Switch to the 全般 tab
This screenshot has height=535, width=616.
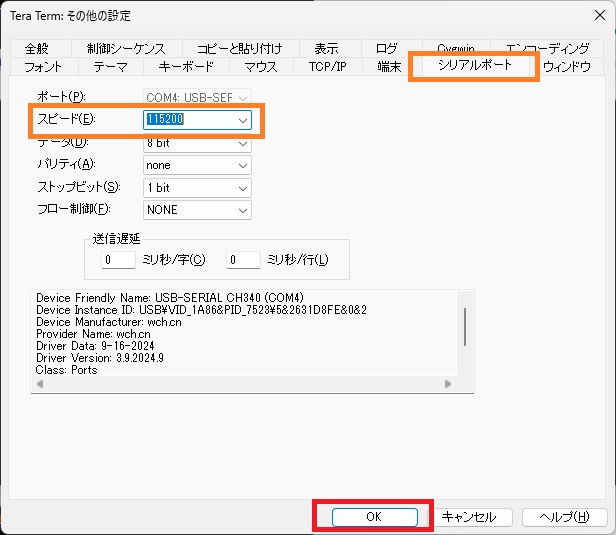point(37,49)
